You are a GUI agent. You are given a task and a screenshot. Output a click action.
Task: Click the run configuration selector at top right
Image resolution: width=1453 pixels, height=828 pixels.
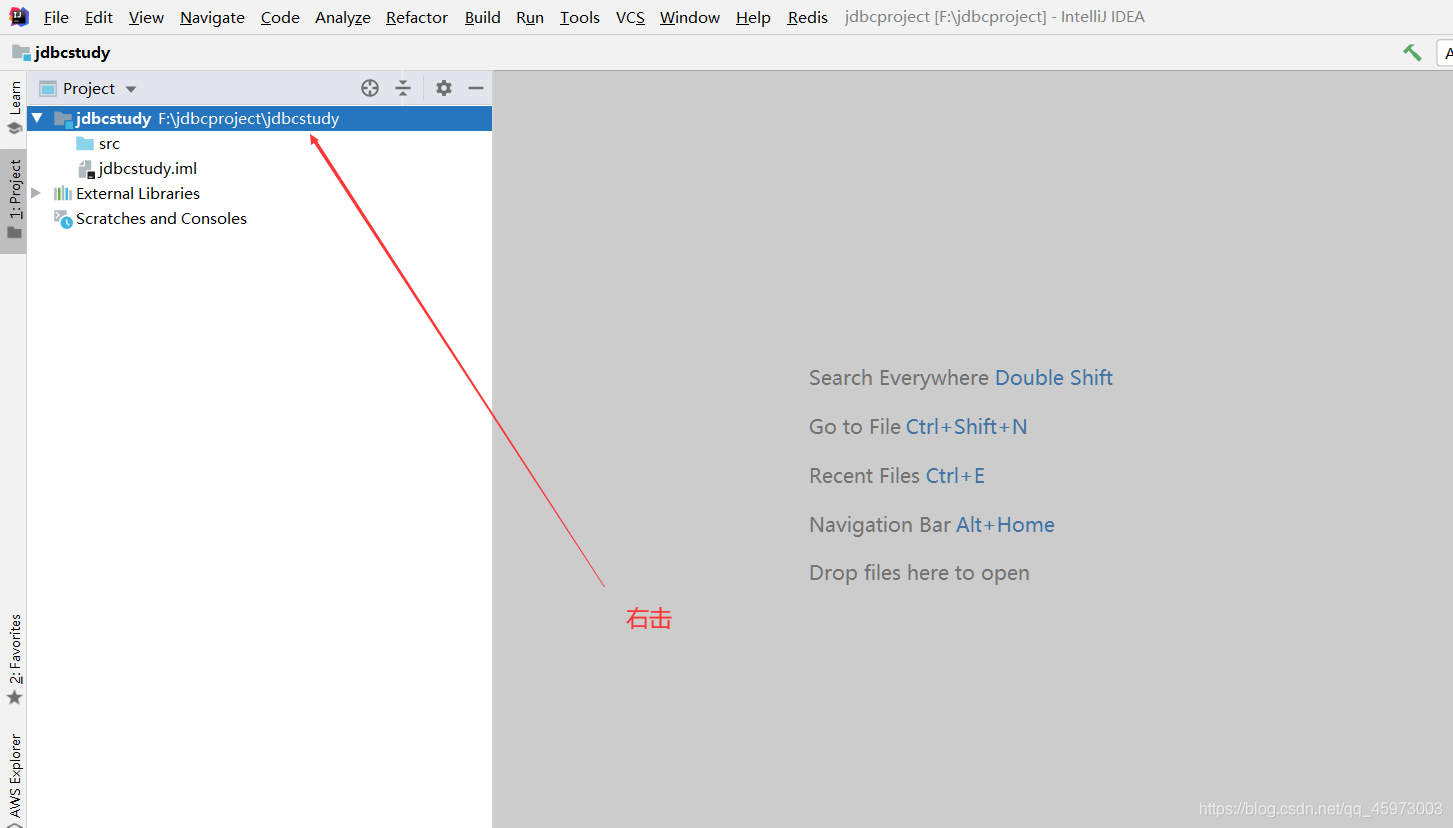point(1445,52)
